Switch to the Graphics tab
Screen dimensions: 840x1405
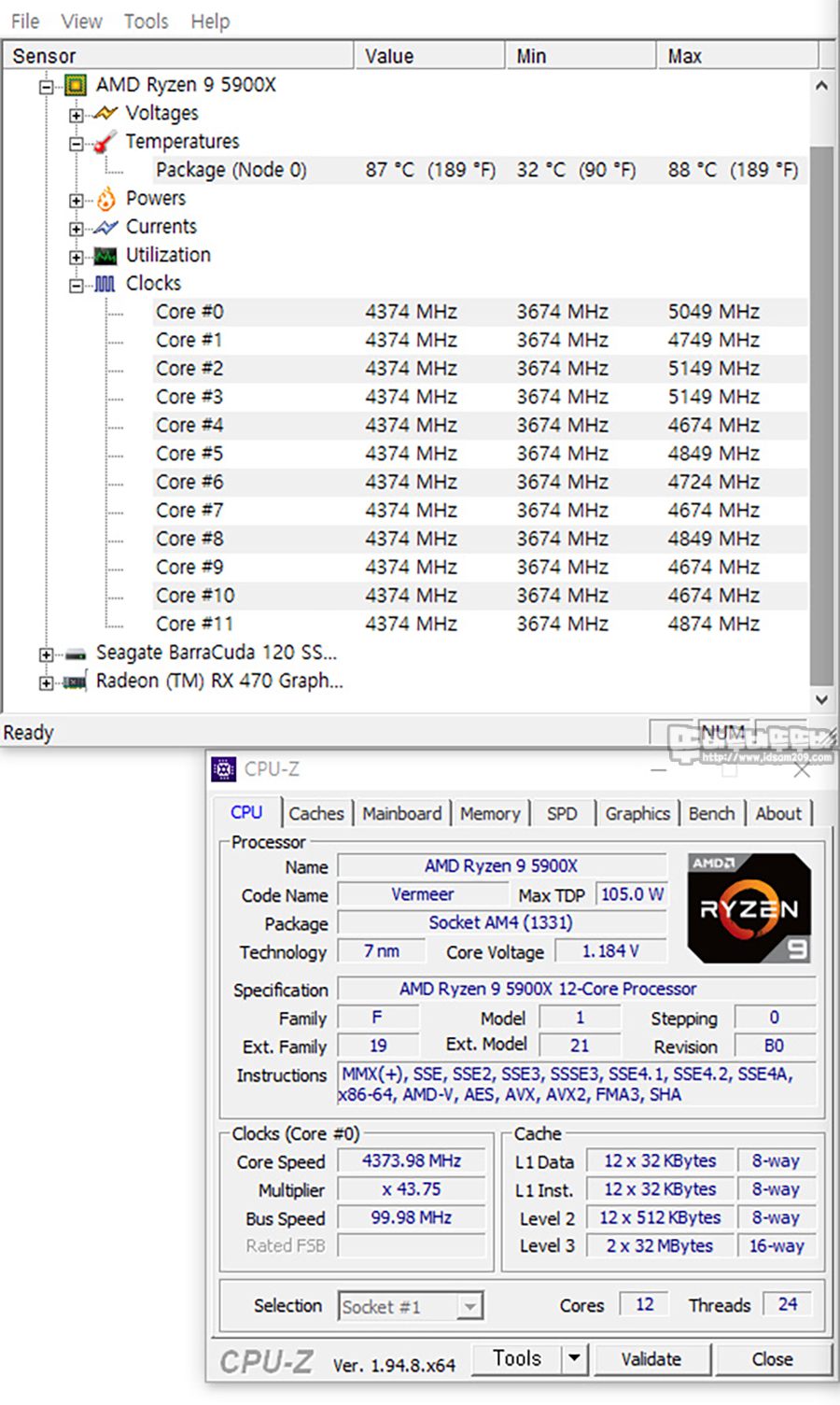point(637,813)
